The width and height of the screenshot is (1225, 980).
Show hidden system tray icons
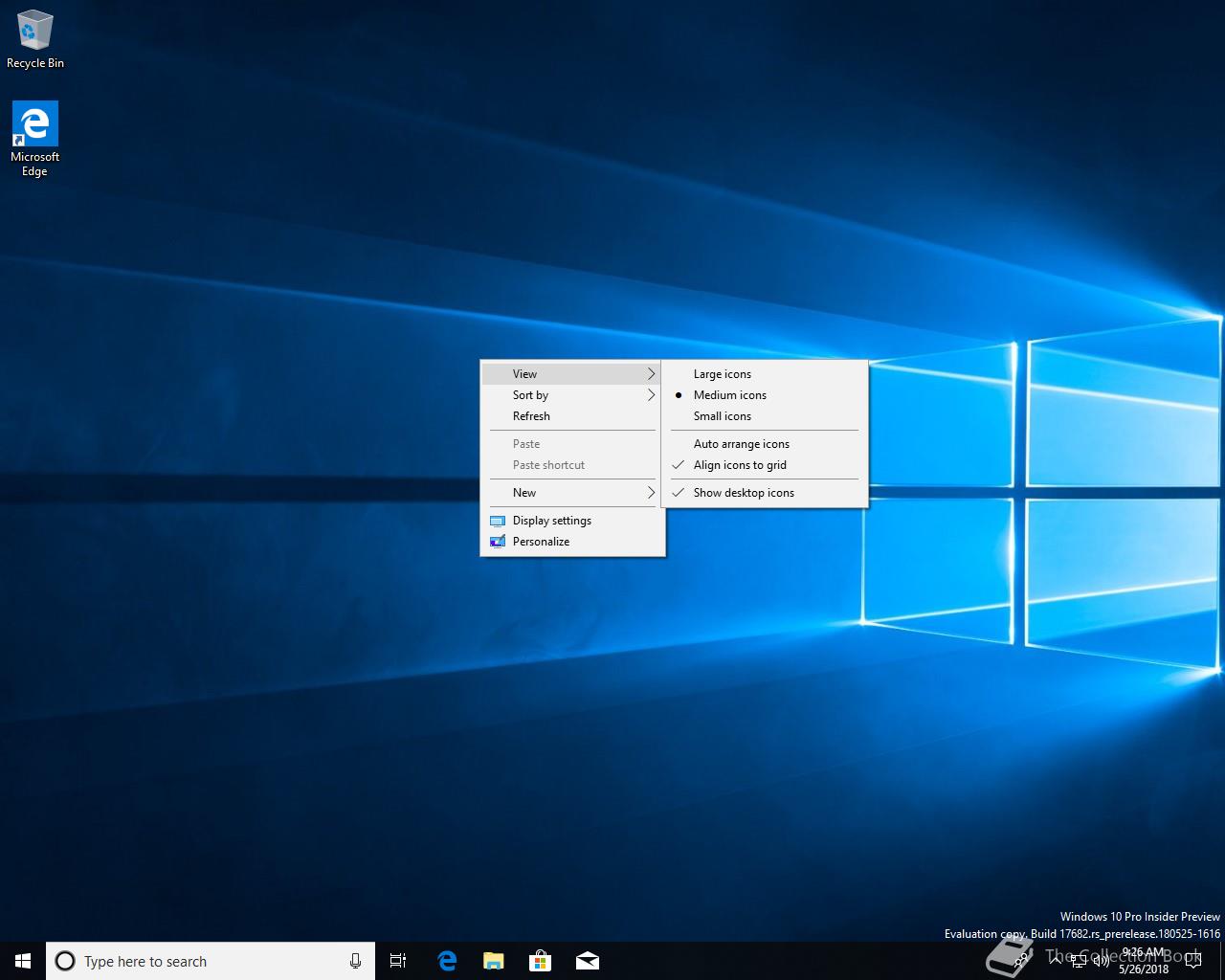1056,960
